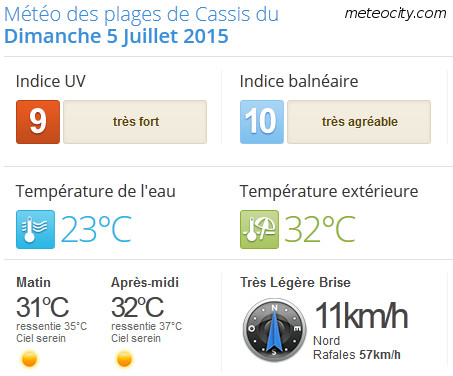Screen dimensions: 453x376
Task: Click the 23°C water temperature value
Action: pyautogui.click(x=97, y=229)
